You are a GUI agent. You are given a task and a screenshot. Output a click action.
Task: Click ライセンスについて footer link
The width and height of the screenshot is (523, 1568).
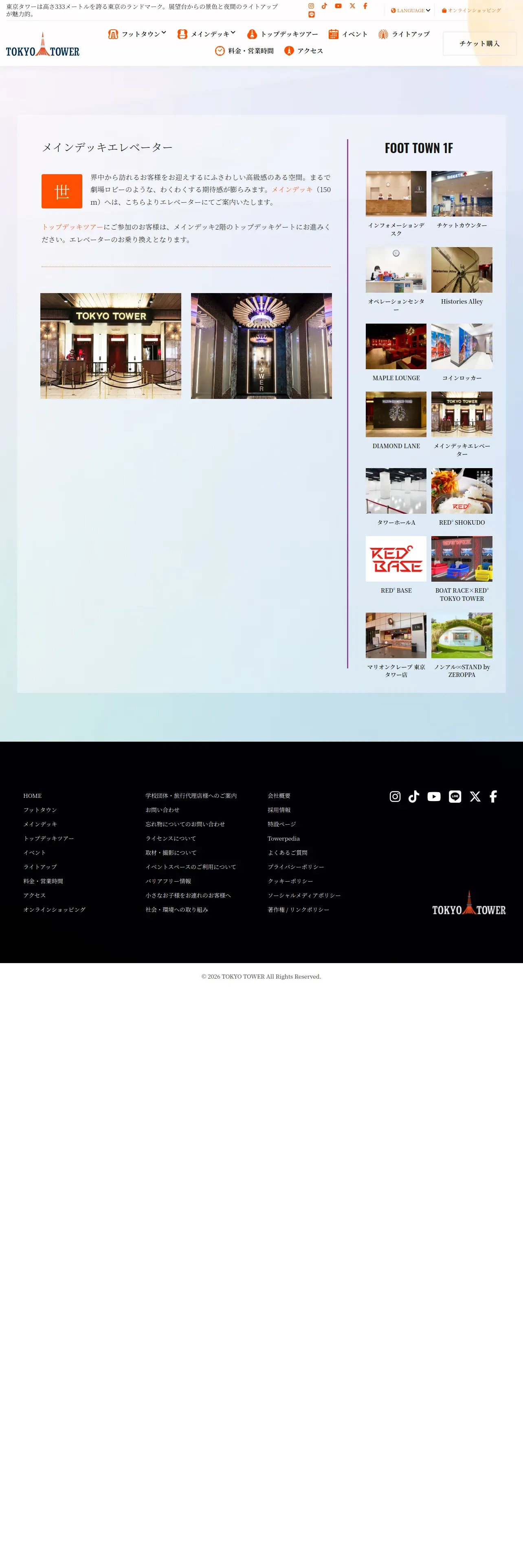tap(171, 839)
